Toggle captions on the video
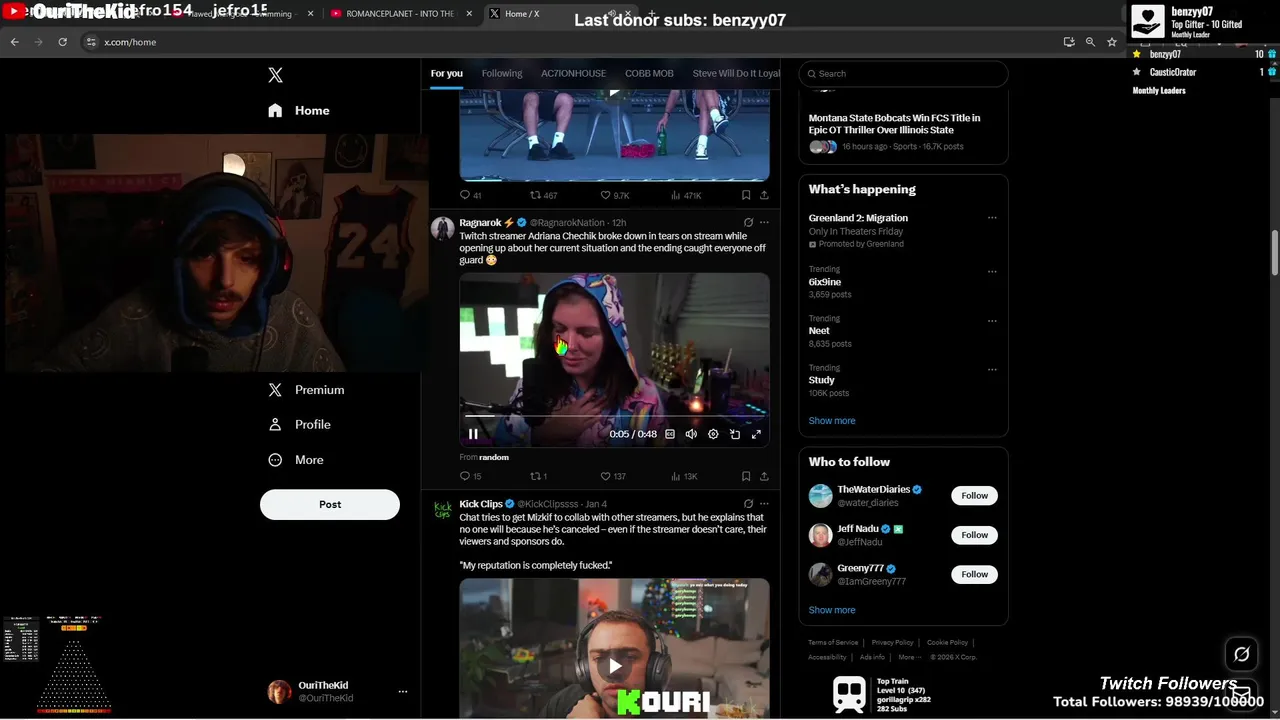The image size is (1280, 720). pyautogui.click(x=670, y=434)
